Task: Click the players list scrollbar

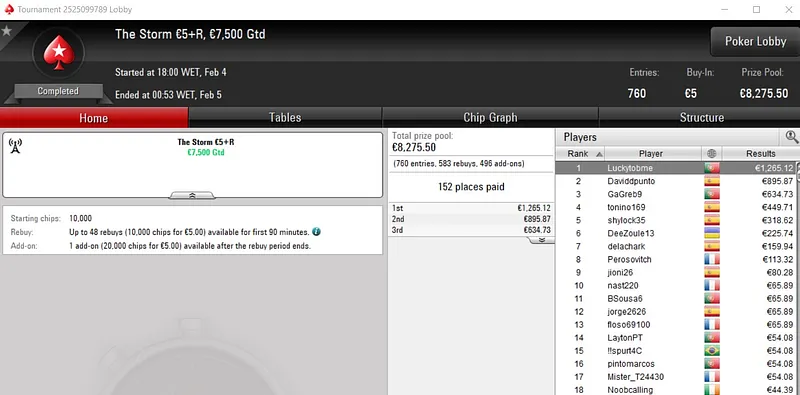Action: point(797,276)
